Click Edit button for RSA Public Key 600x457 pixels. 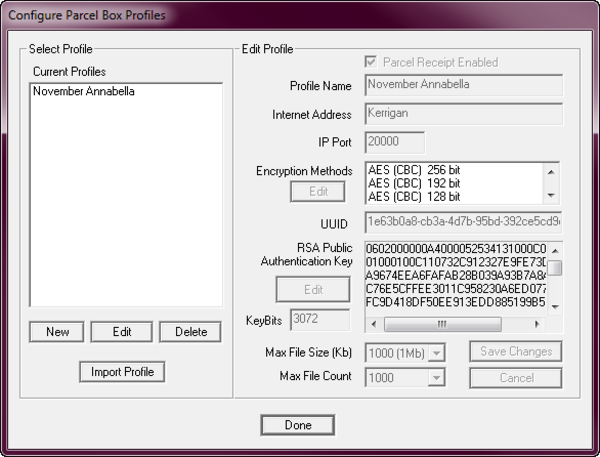tap(313, 289)
